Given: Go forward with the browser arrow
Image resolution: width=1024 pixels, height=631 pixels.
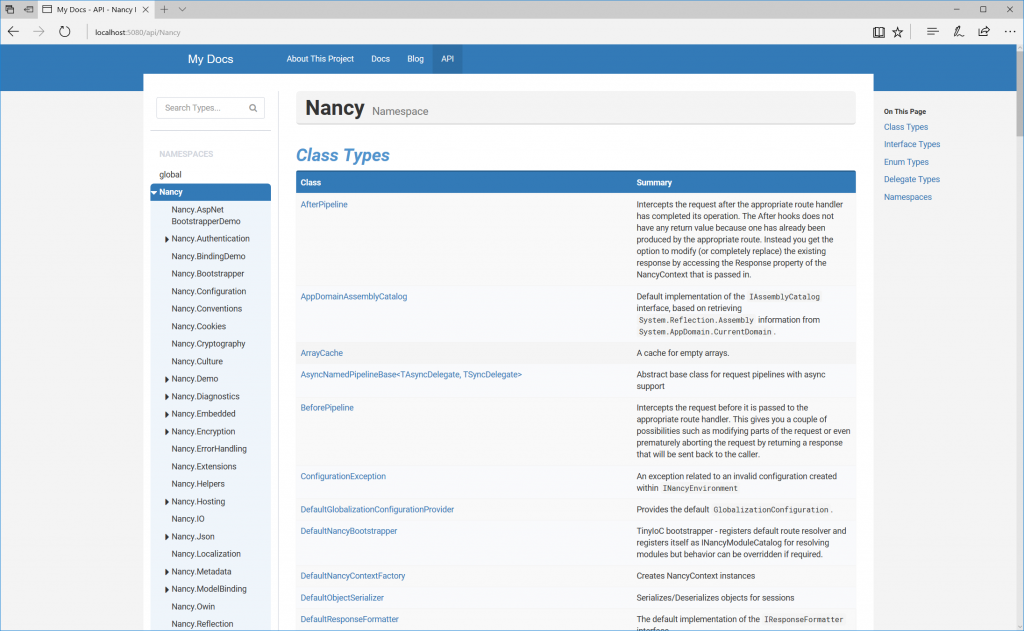Looking at the screenshot, I should pyautogui.click(x=39, y=31).
